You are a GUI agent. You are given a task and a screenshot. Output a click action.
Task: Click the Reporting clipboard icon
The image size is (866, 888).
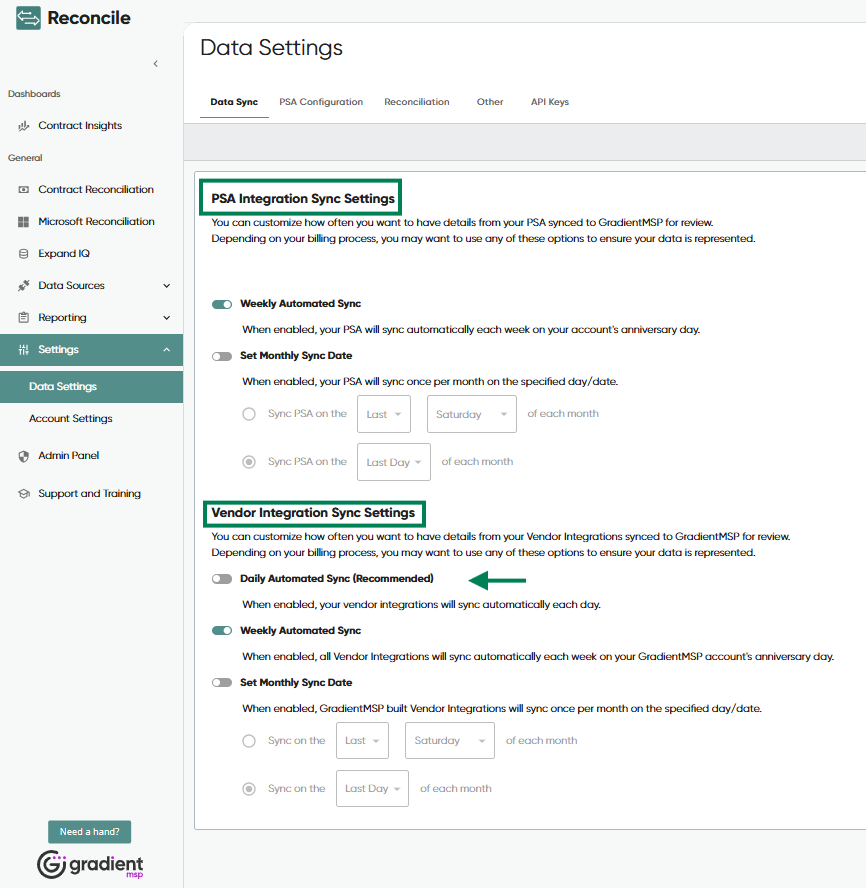coord(23,318)
